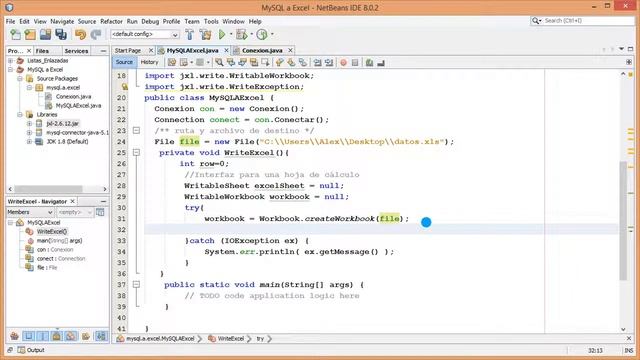This screenshot has width=640, height=360.
Task: Click the editor Comment lines icon
Action: click(x=369, y=62)
